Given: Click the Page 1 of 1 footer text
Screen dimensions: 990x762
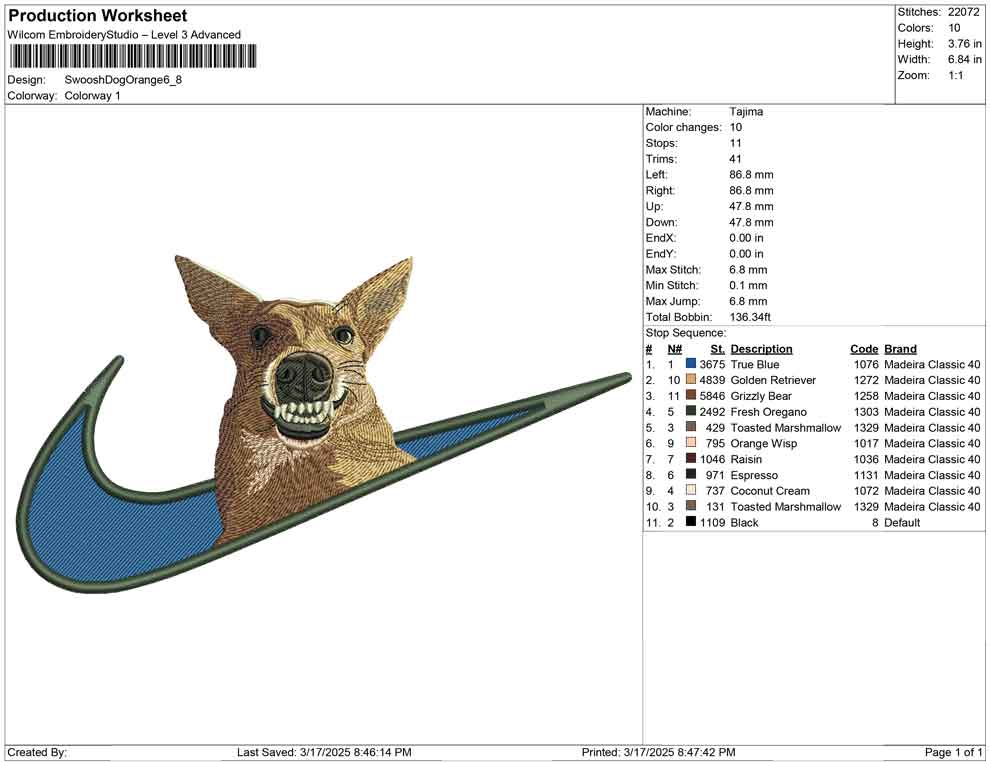Looking at the screenshot, I should tap(953, 752).
